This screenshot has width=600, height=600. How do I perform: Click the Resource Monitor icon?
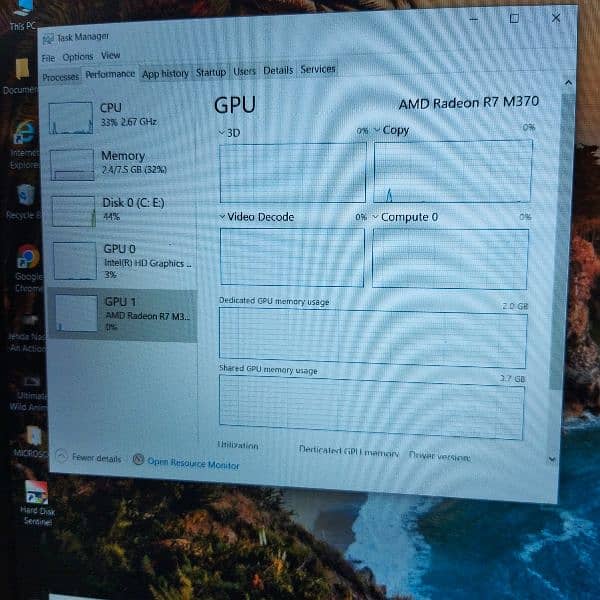tap(139, 459)
